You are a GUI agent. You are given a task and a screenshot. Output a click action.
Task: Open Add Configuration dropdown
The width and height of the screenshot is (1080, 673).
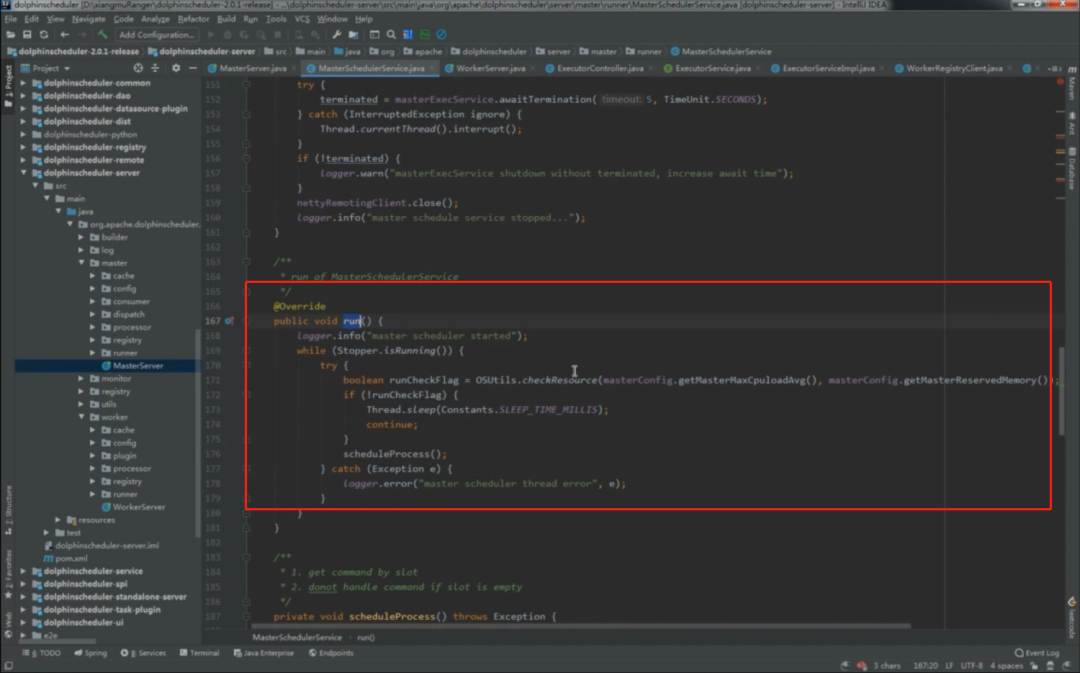156,34
